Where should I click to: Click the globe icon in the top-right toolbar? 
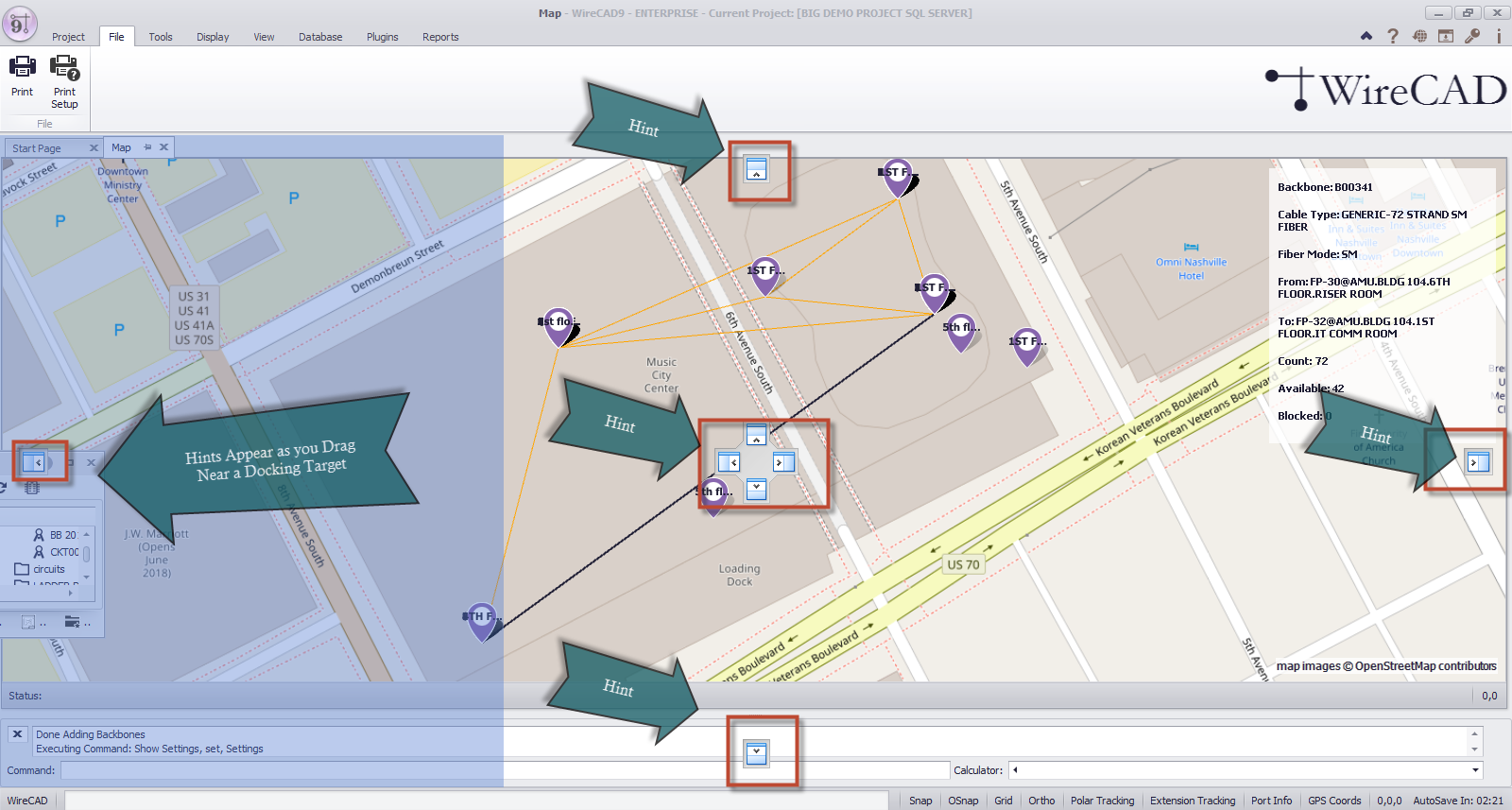(1419, 36)
